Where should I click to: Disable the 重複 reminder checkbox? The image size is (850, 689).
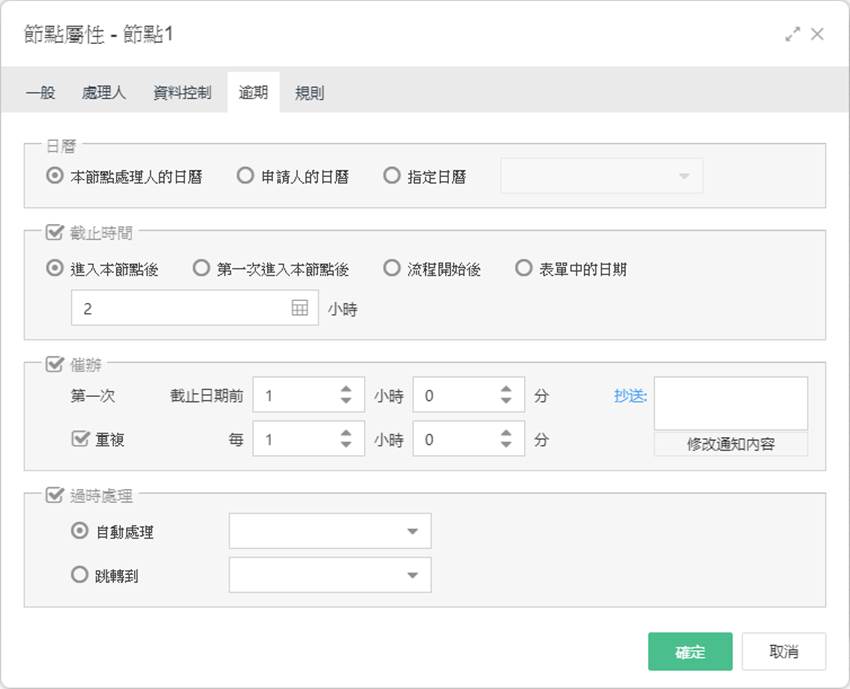[80, 439]
